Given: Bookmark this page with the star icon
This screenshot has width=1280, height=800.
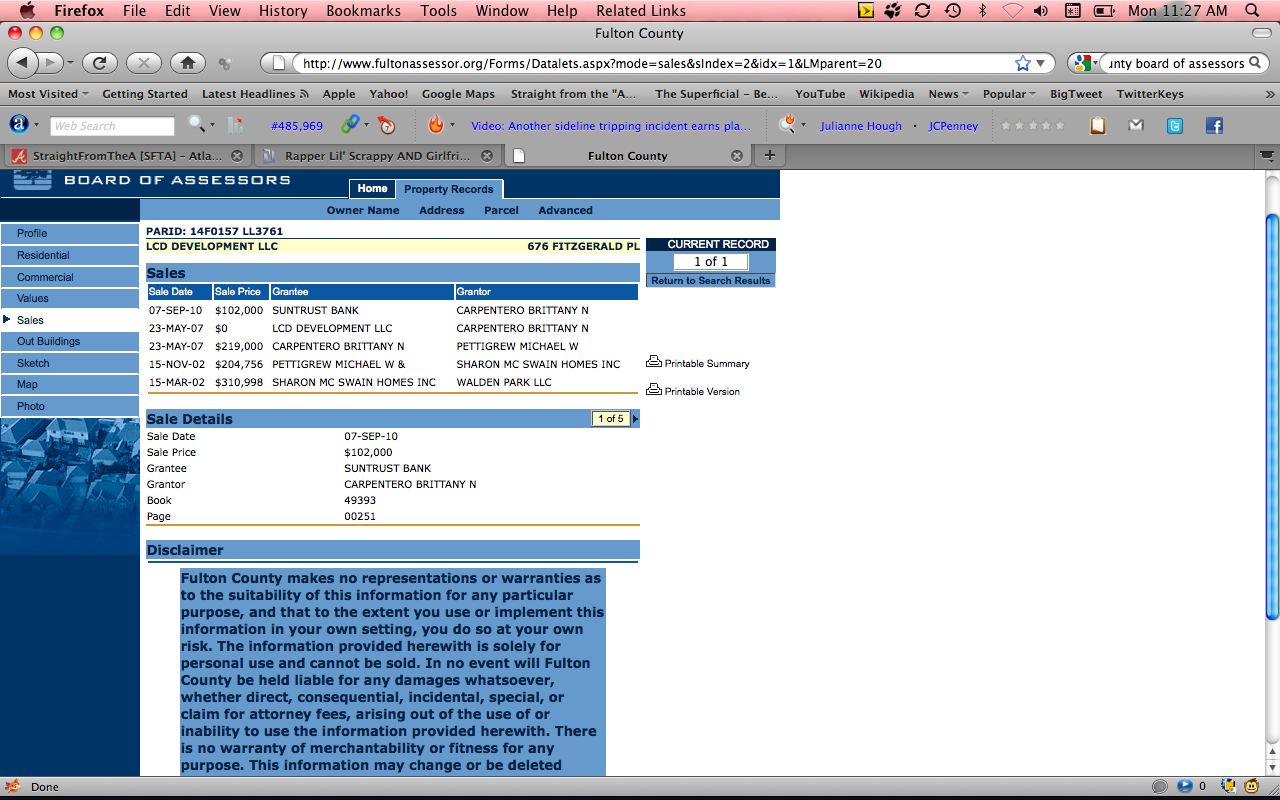Looking at the screenshot, I should (x=1022, y=63).
